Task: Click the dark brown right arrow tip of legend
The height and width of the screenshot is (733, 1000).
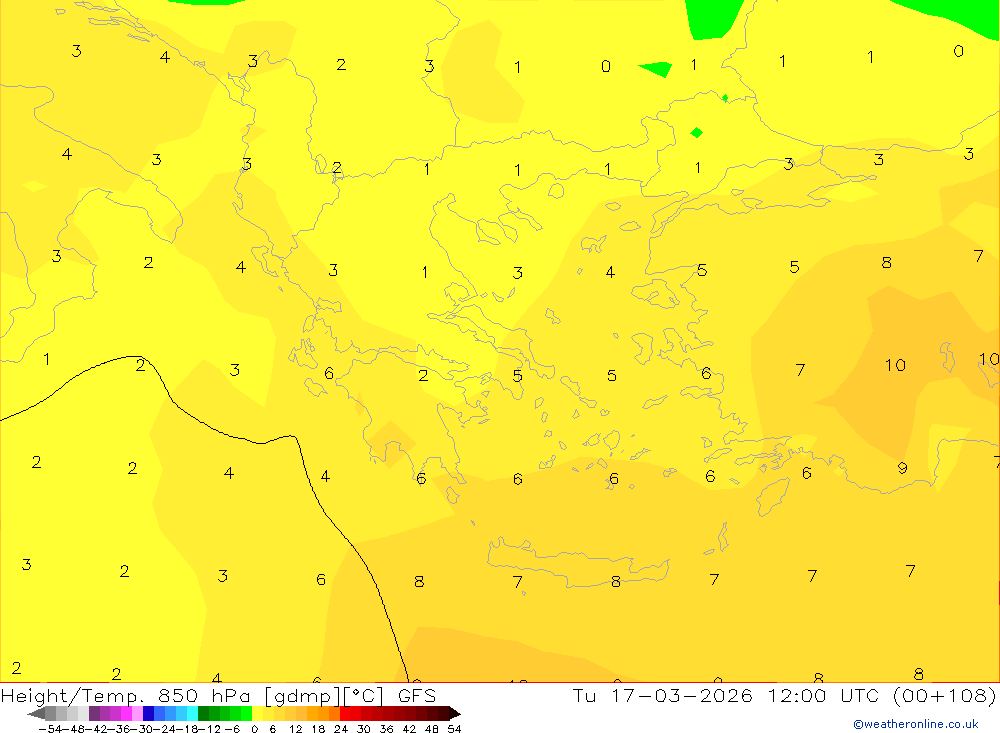Action: click(455, 713)
